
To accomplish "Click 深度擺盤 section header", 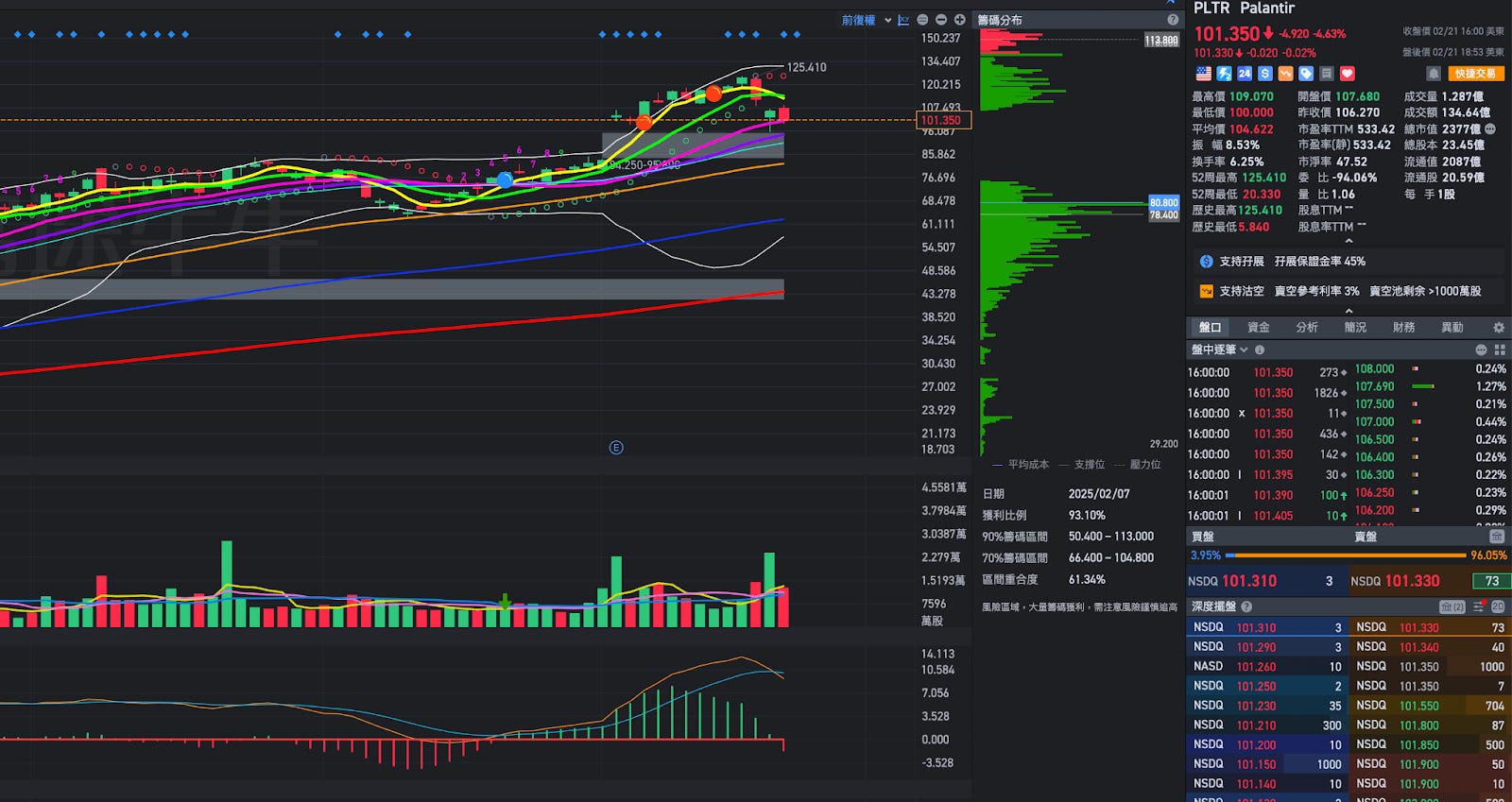I will (1213, 606).
